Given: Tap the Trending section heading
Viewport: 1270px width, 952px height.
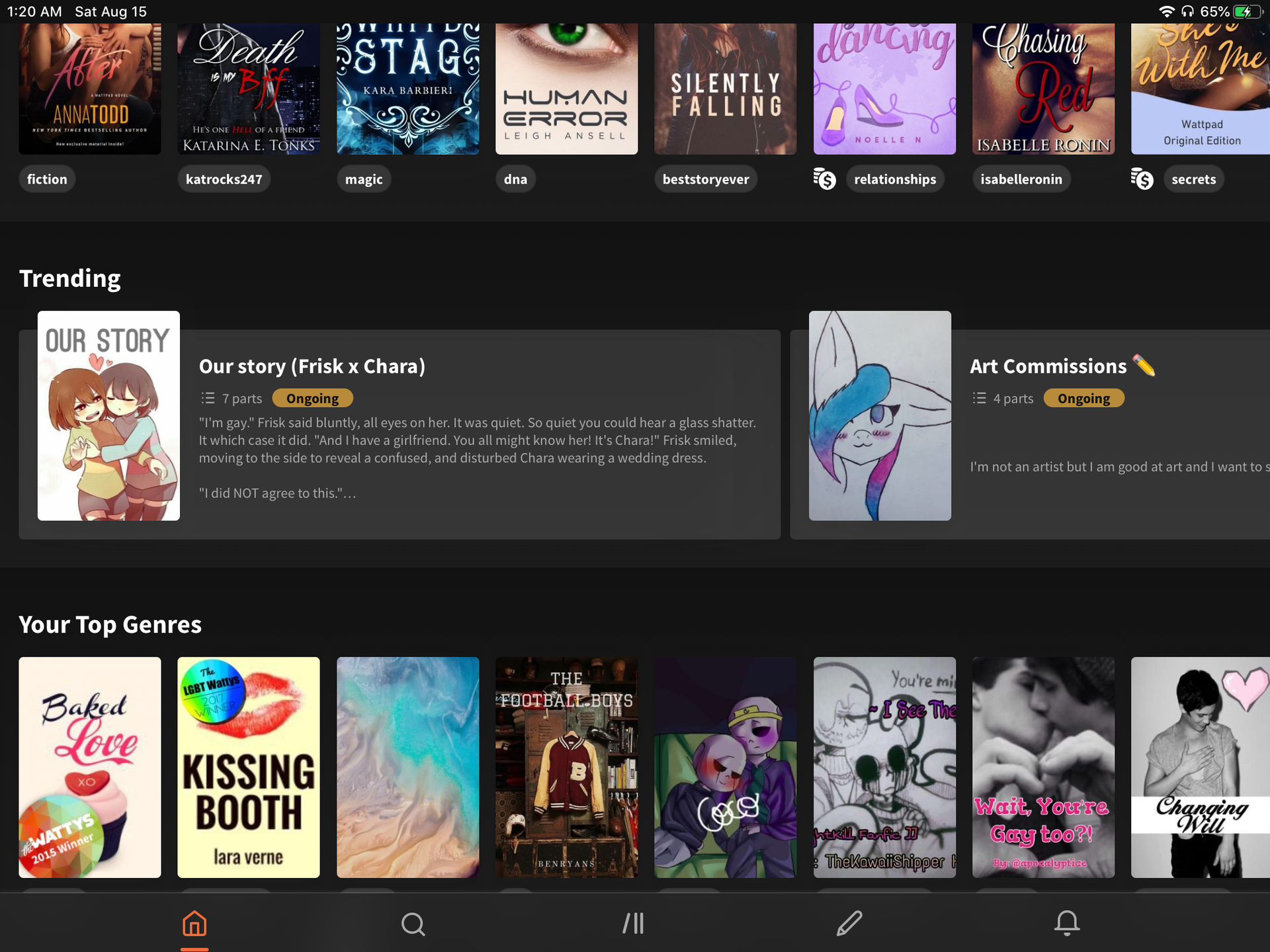Looking at the screenshot, I should pyautogui.click(x=70, y=278).
